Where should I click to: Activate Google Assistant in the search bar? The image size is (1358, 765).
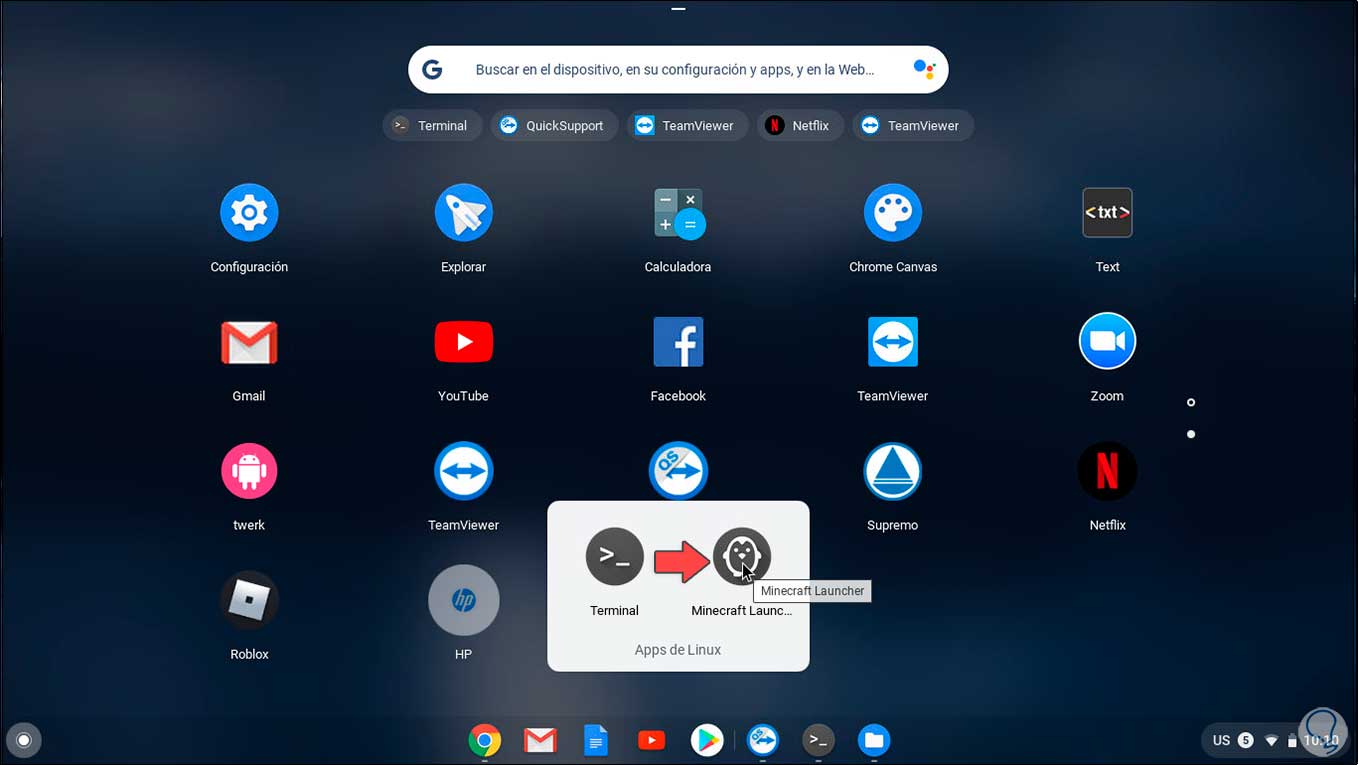(924, 70)
